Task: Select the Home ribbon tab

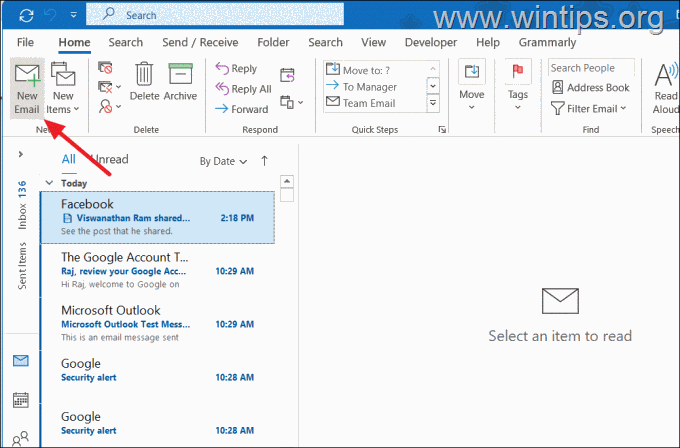Action: 75,43
